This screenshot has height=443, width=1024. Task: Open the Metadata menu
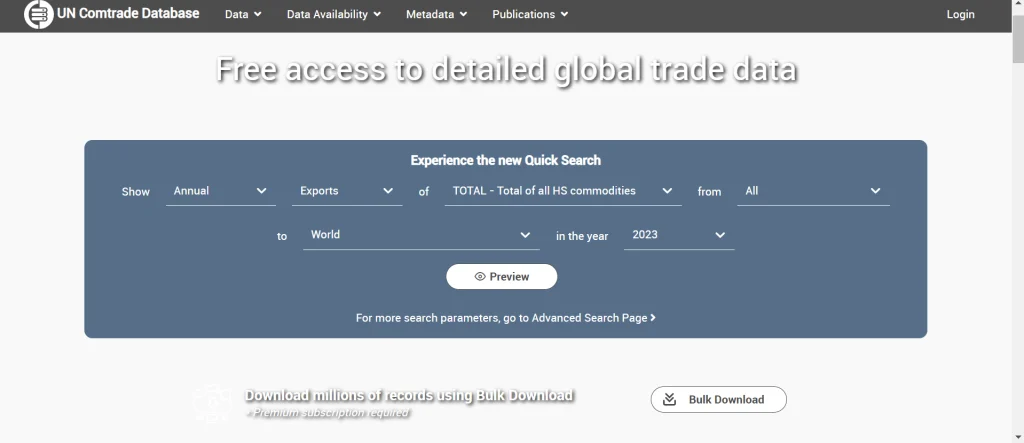click(x=436, y=14)
